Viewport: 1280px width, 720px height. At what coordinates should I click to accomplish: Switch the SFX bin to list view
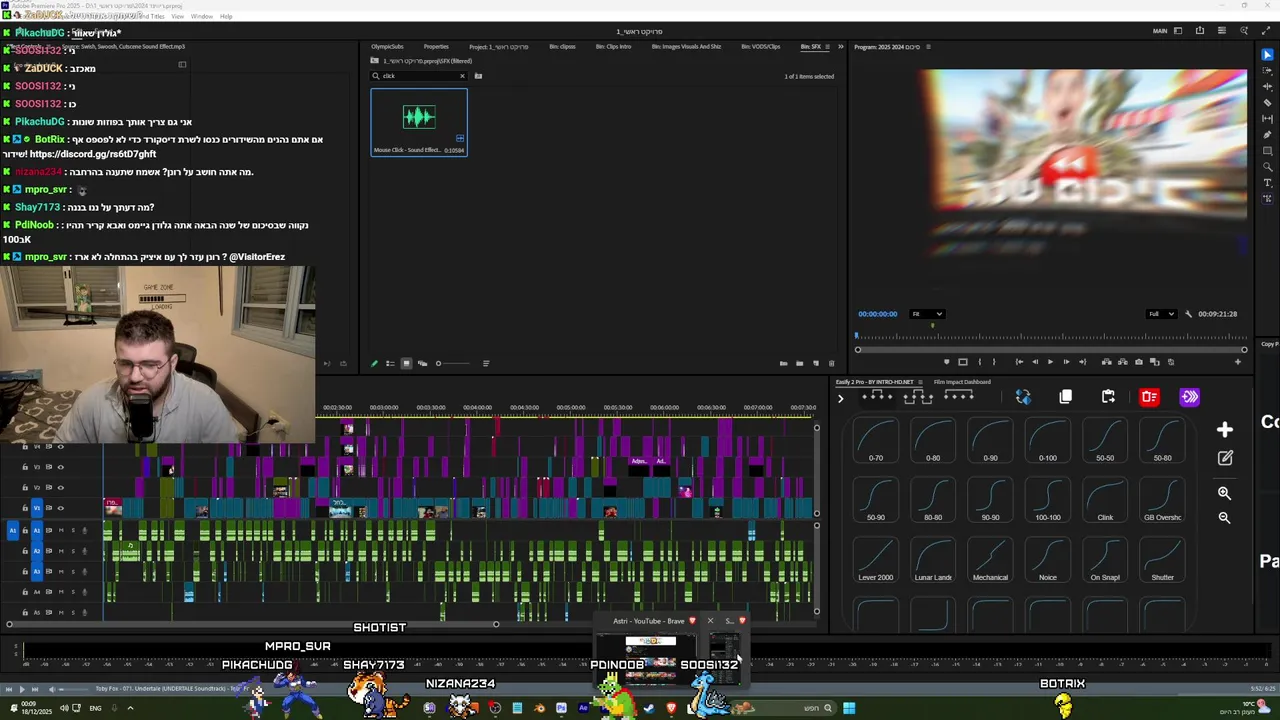coord(390,363)
